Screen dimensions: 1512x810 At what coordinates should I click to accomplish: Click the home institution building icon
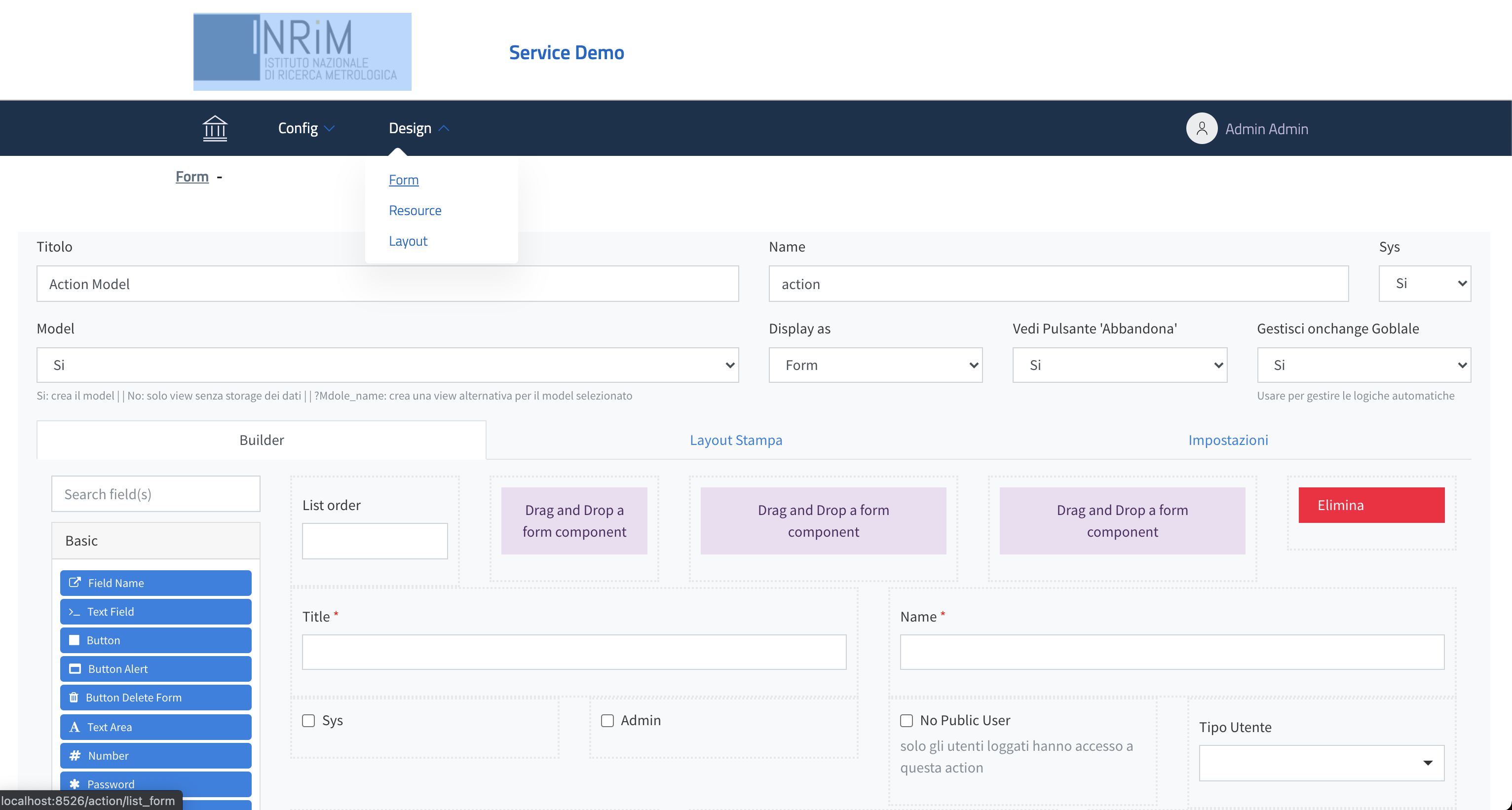[214, 128]
